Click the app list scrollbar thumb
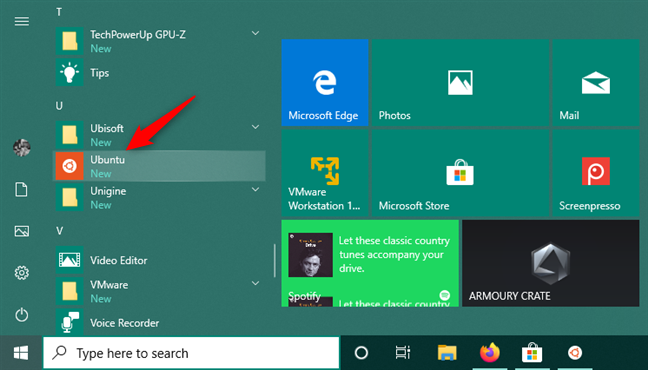The image size is (648, 370). click(x=274, y=260)
